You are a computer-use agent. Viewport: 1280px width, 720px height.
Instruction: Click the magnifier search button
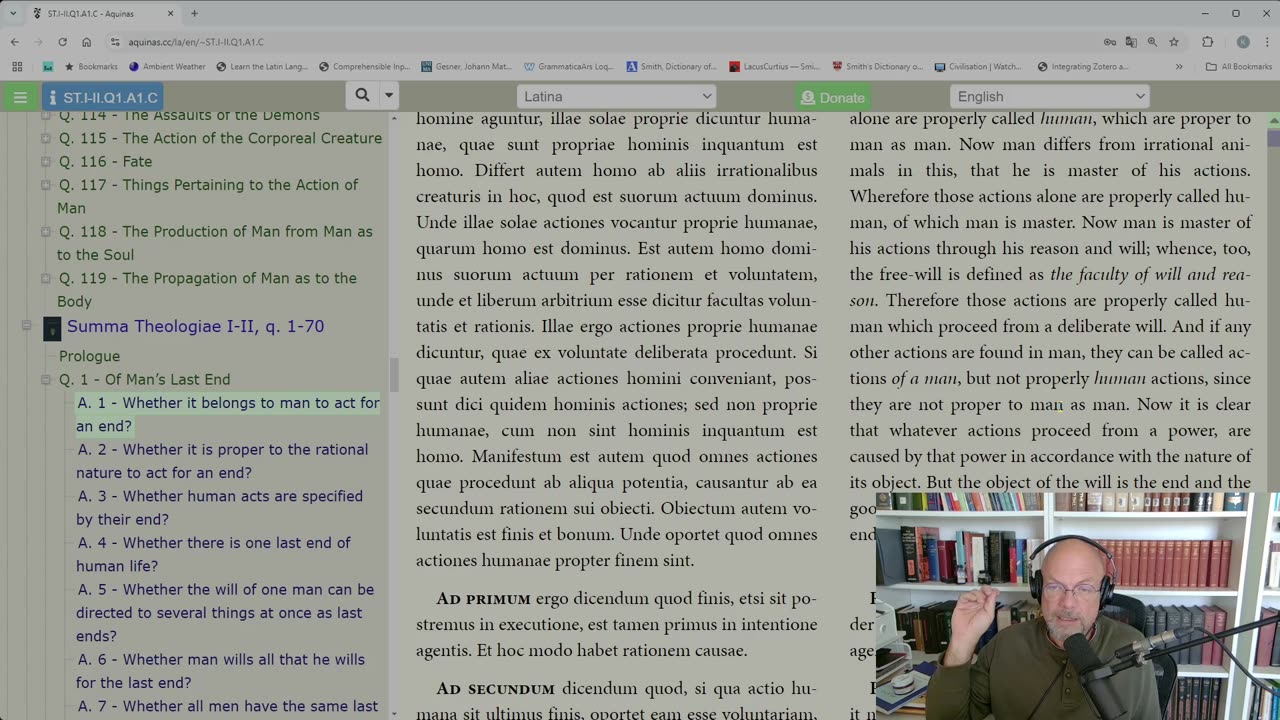[x=362, y=96]
